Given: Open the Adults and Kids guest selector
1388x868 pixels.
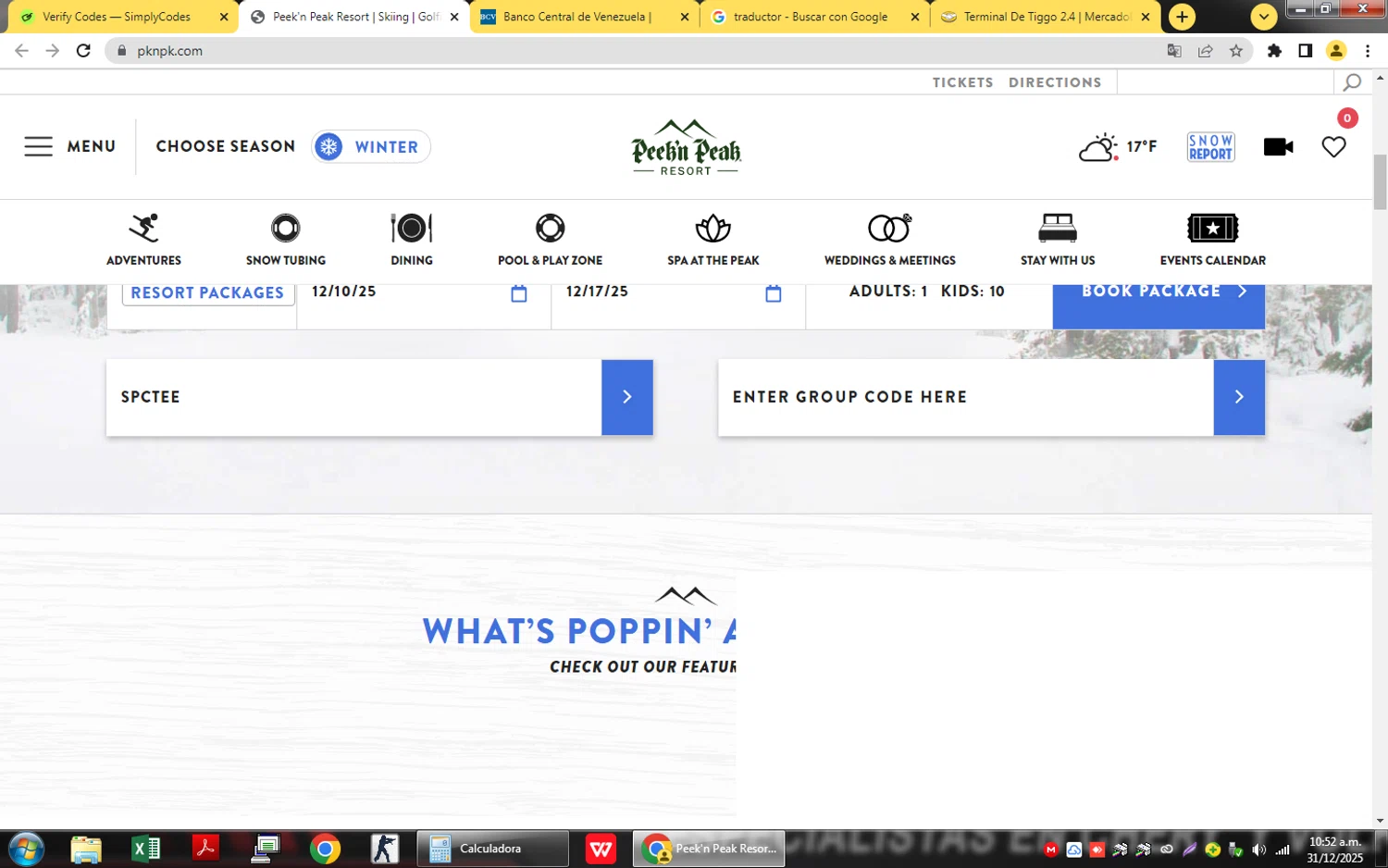Looking at the screenshot, I should point(927,291).
